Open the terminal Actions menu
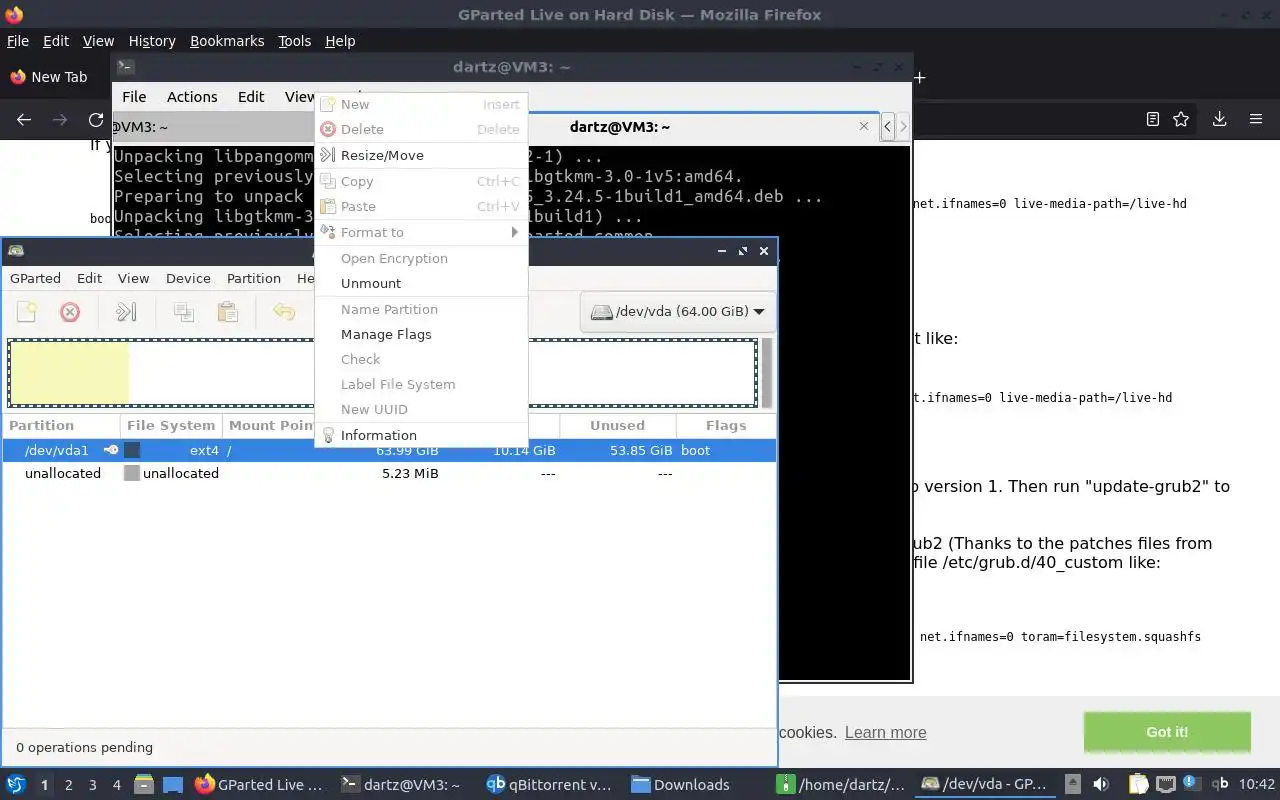Viewport: 1280px width, 800px height. click(192, 97)
